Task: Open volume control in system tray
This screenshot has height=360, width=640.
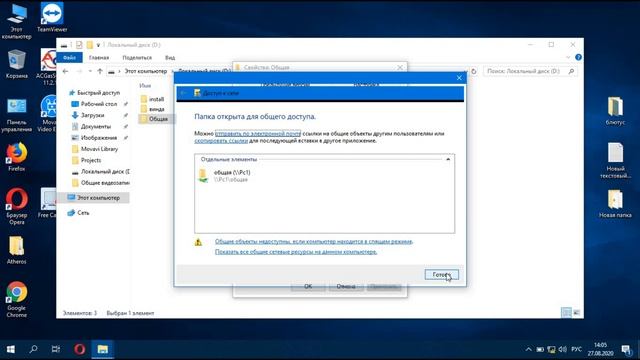Action: [562, 349]
